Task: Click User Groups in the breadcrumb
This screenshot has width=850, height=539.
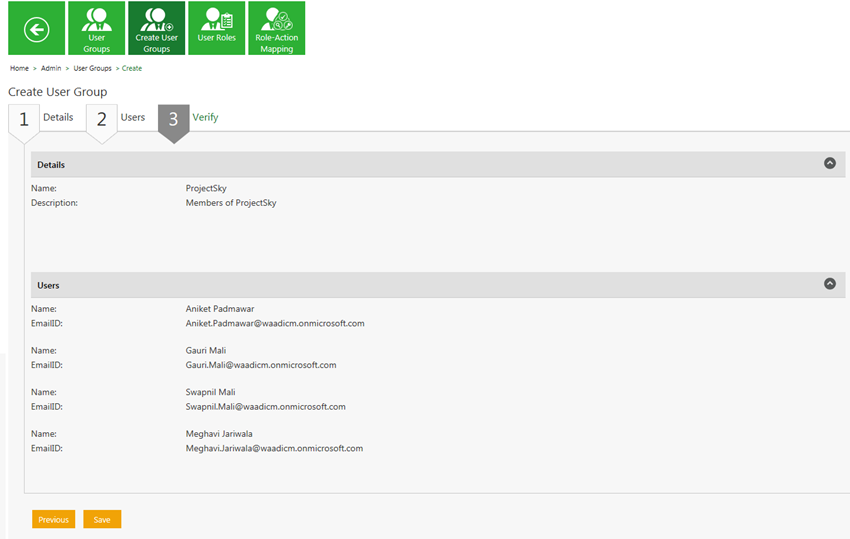Action: [x=92, y=68]
